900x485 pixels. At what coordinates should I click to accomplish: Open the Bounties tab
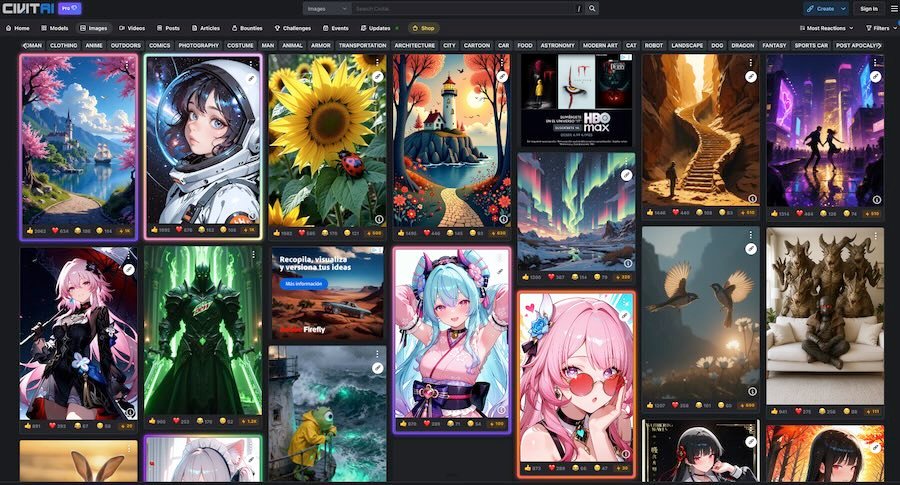click(x=247, y=28)
